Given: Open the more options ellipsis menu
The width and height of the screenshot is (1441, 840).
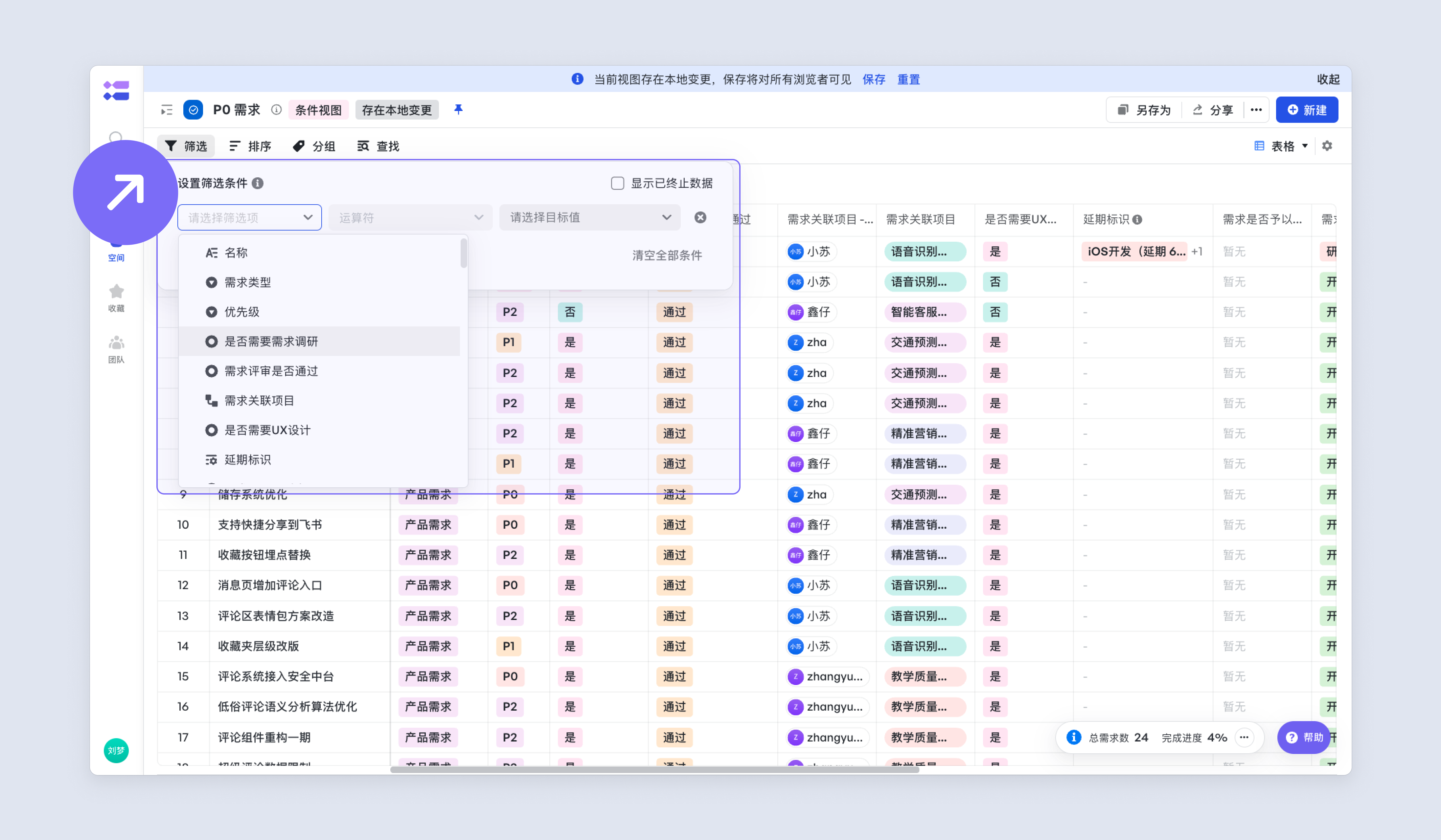Looking at the screenshot, I should 1256,110.
